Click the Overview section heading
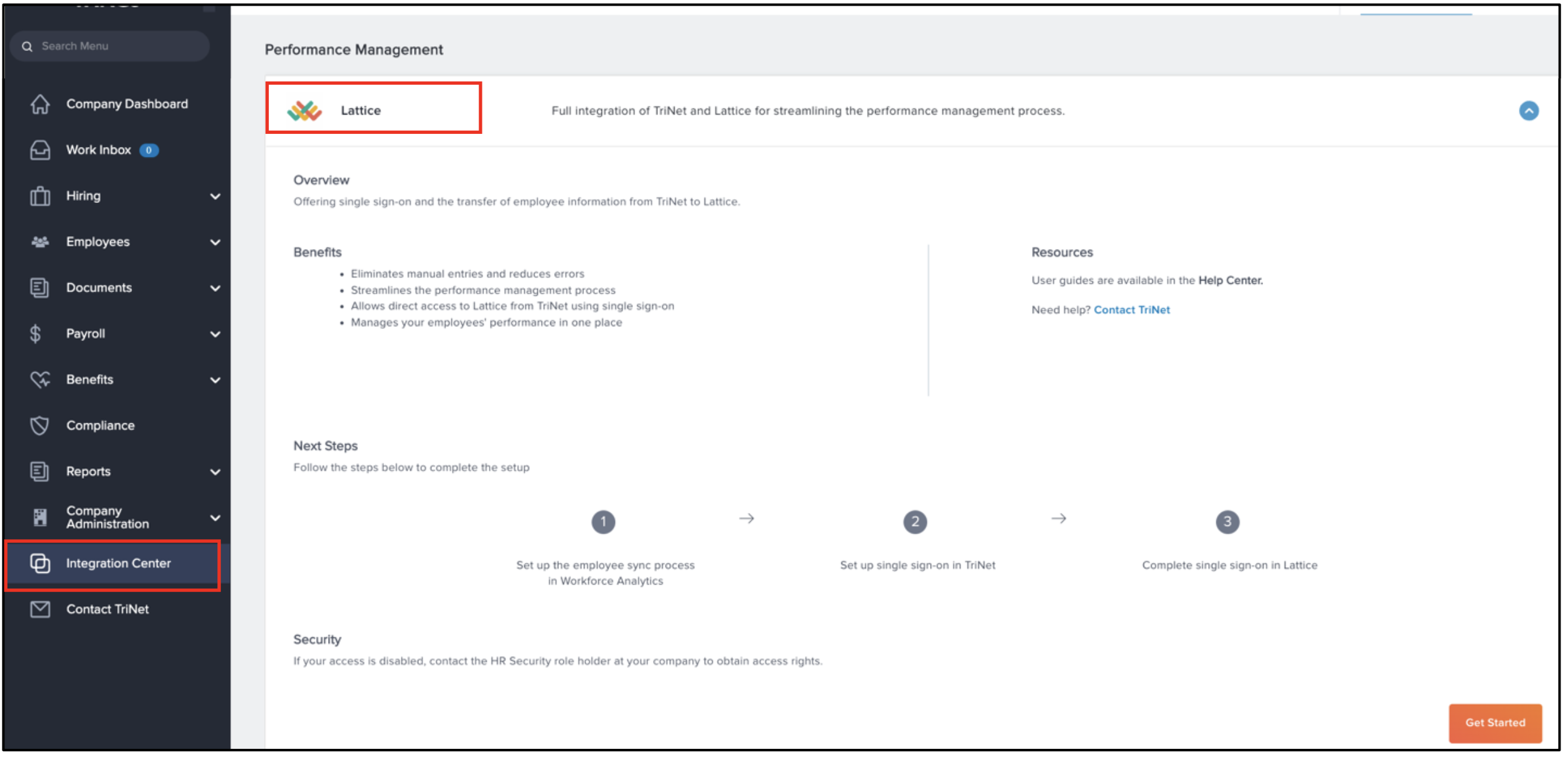This screenshot has width=1568, height=757. (322, 181)
